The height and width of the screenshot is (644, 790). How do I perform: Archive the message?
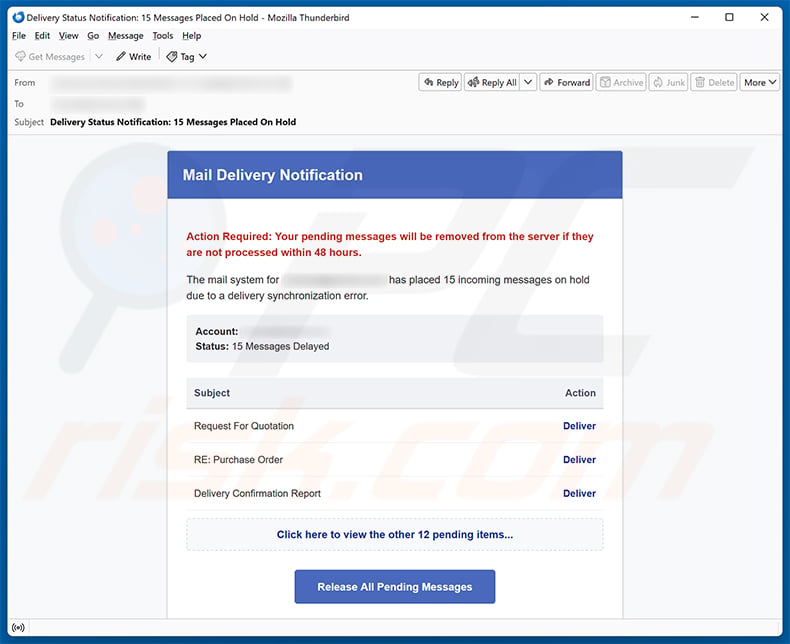(622, 82)
